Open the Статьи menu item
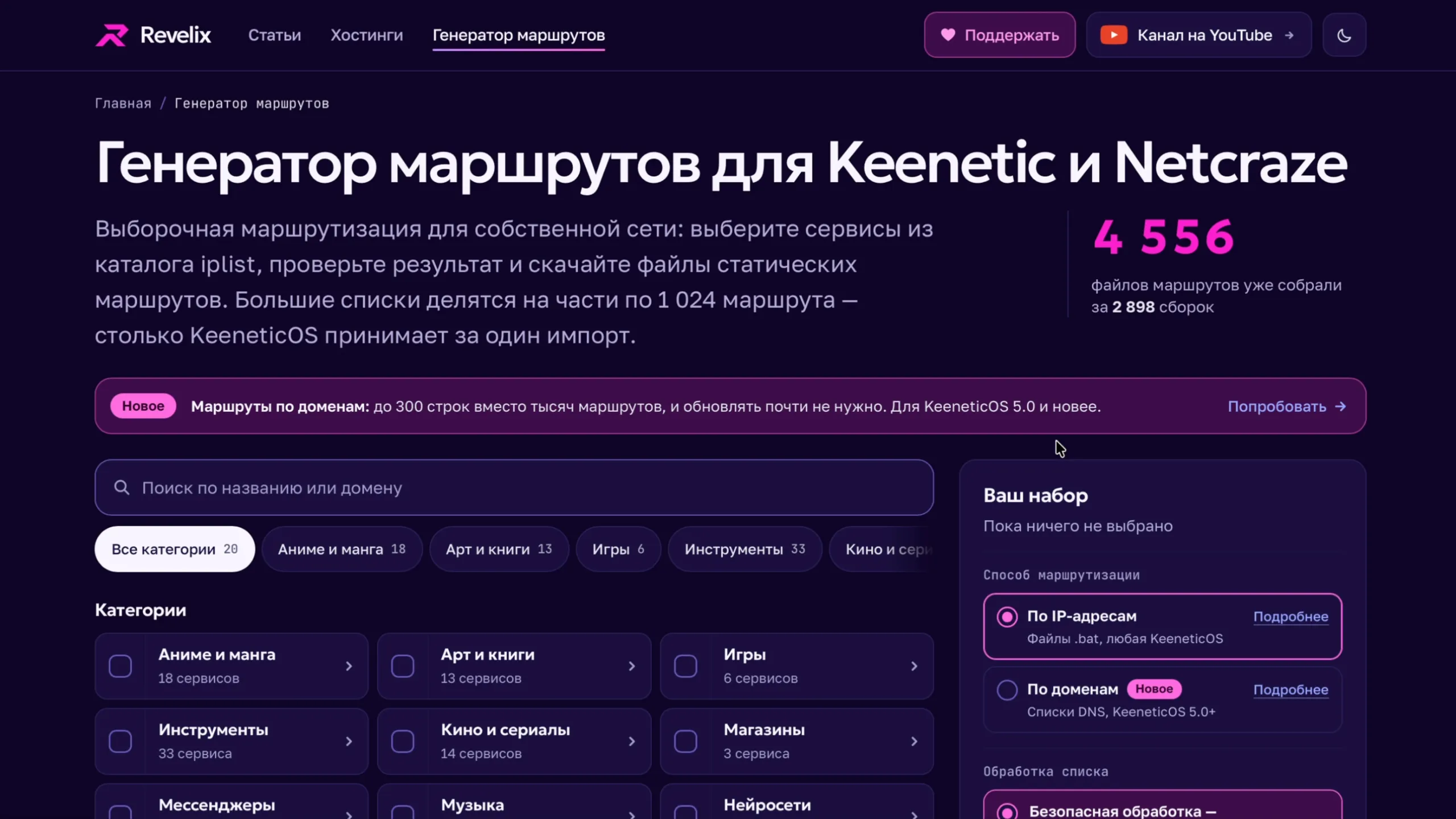The height and width of the screenshot is (819, 1456). tap(274, 35)
